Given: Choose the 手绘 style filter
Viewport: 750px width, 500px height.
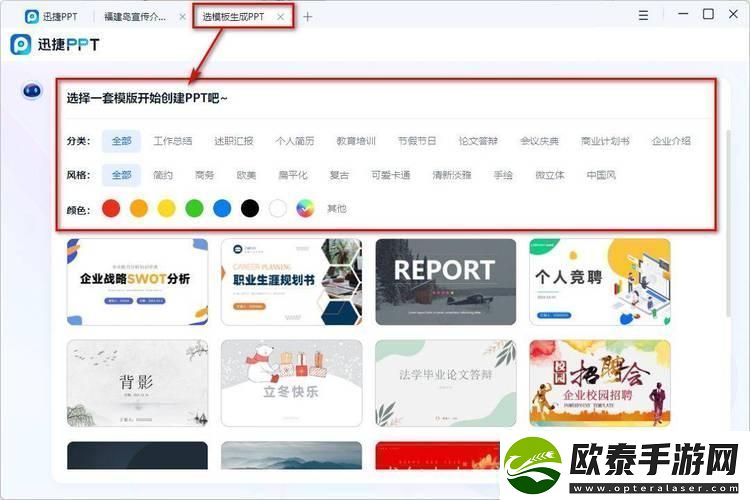Looking at the screenshot, I should click(503, 175).
